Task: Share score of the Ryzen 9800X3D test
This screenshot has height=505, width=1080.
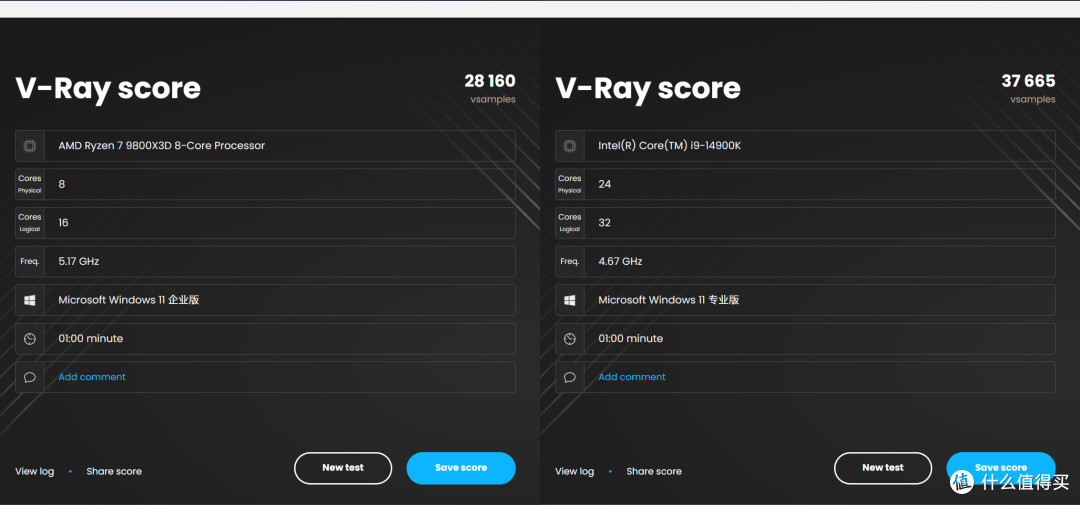Action: [x=114, y=471]
